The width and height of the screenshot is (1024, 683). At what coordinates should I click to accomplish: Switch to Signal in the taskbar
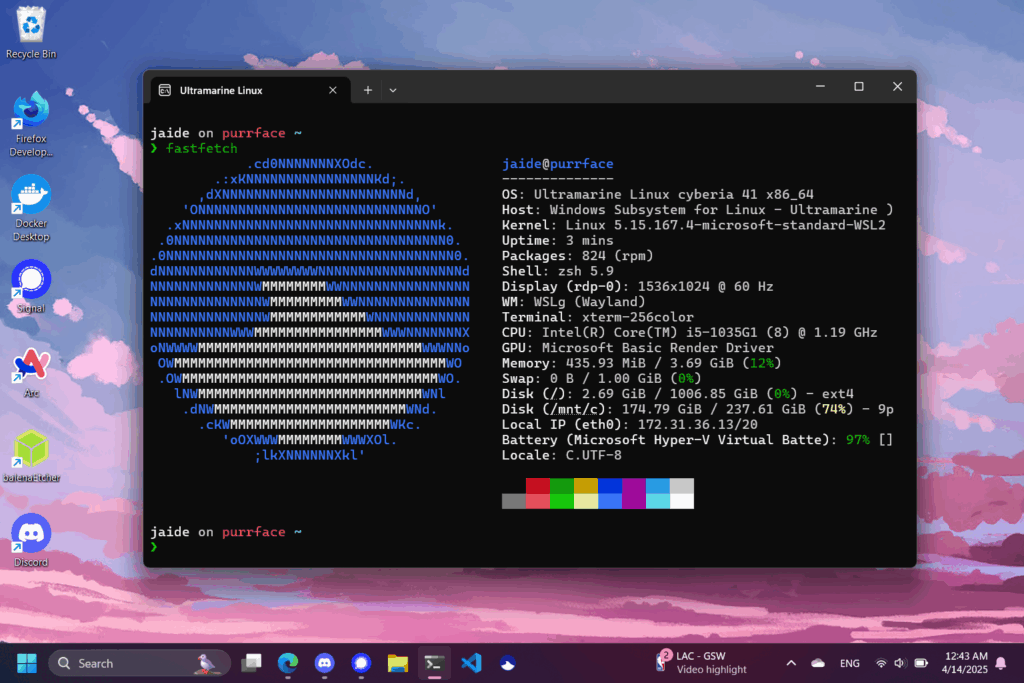click(361, 663)
